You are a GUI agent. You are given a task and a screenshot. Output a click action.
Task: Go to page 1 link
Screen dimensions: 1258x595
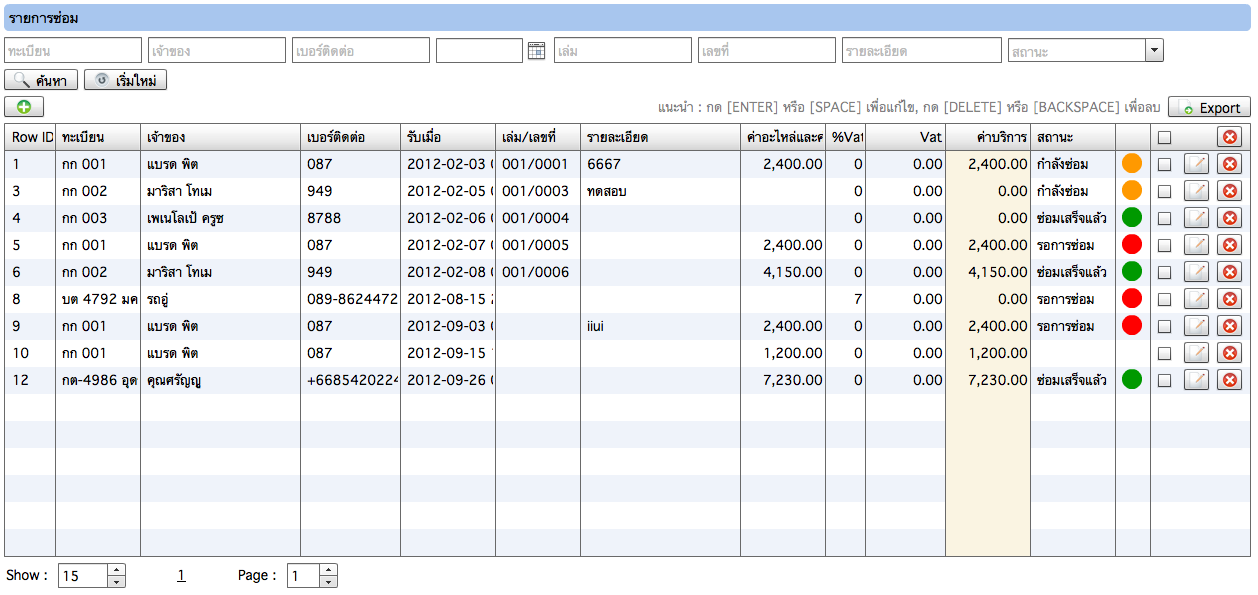tap(181, 575)
